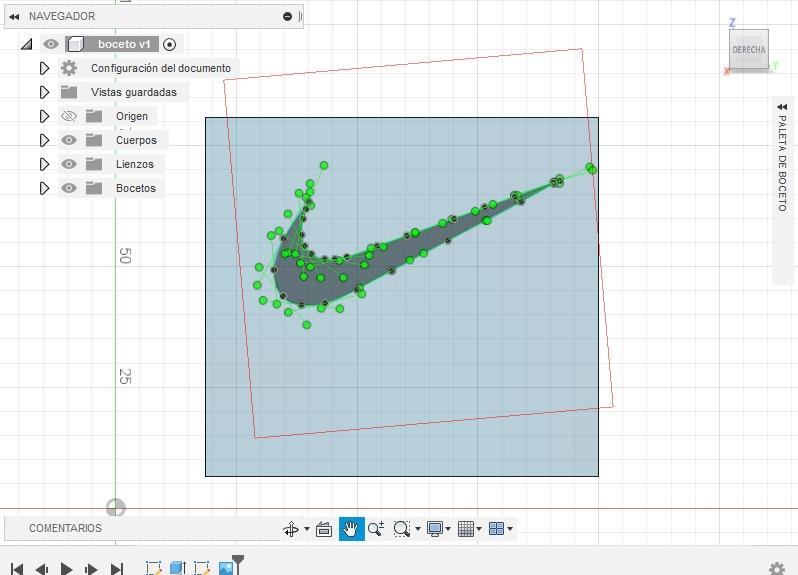Click the Viewports layout icon

[x=496, y=529]
